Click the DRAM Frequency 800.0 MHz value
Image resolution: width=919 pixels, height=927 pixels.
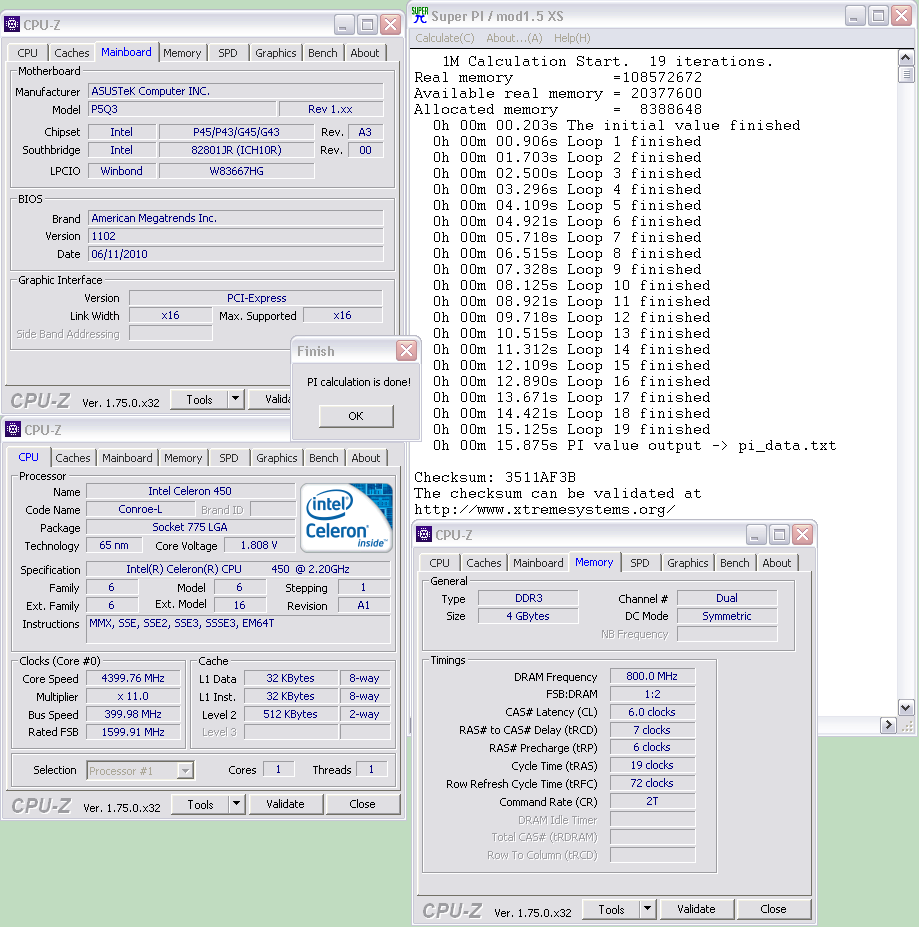point(652,676)
